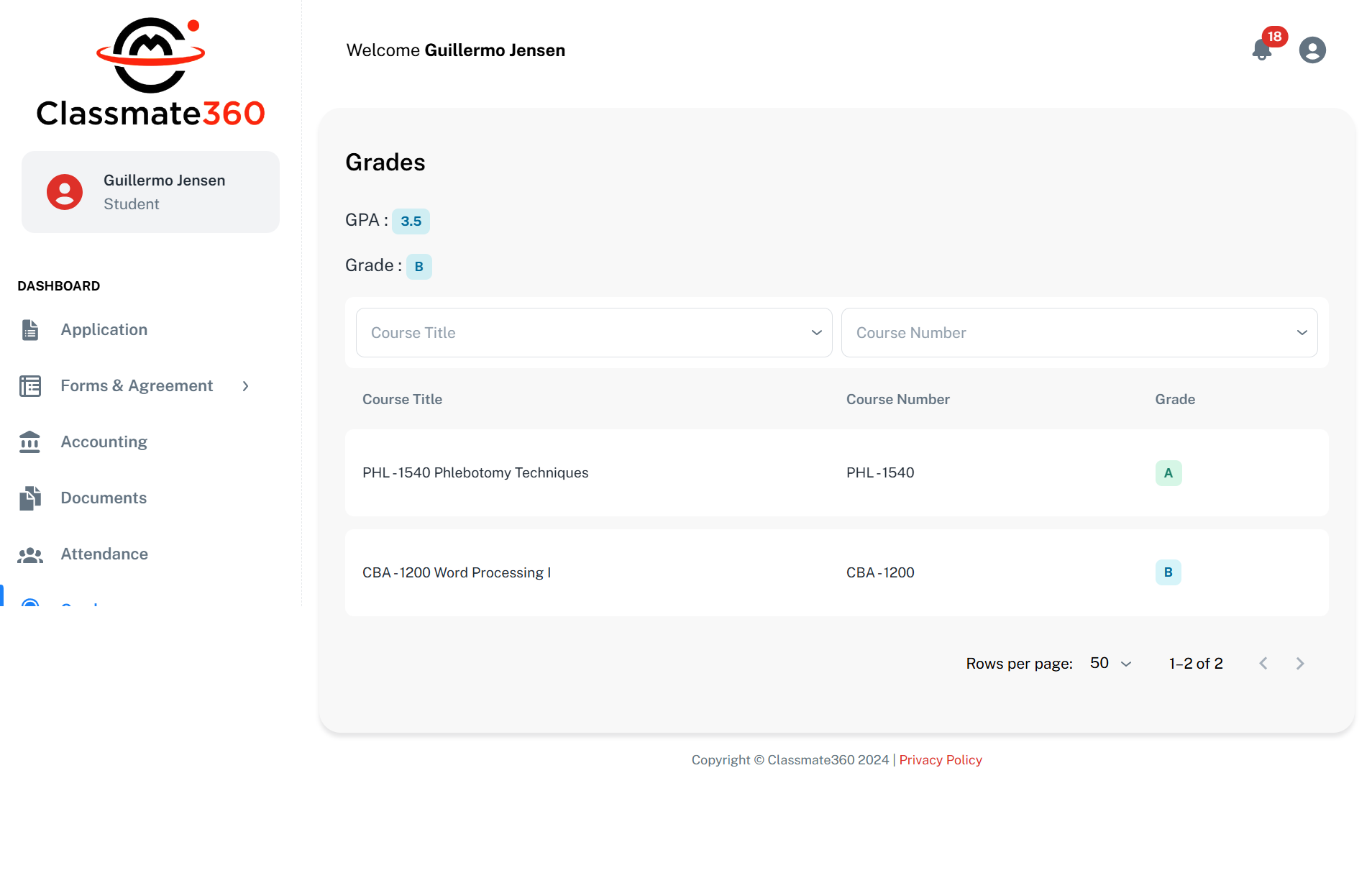Click the Accounting bank icon
The height and width of the screenshot is (878, 1372).
pyautogui.click(x=30, y=442)
